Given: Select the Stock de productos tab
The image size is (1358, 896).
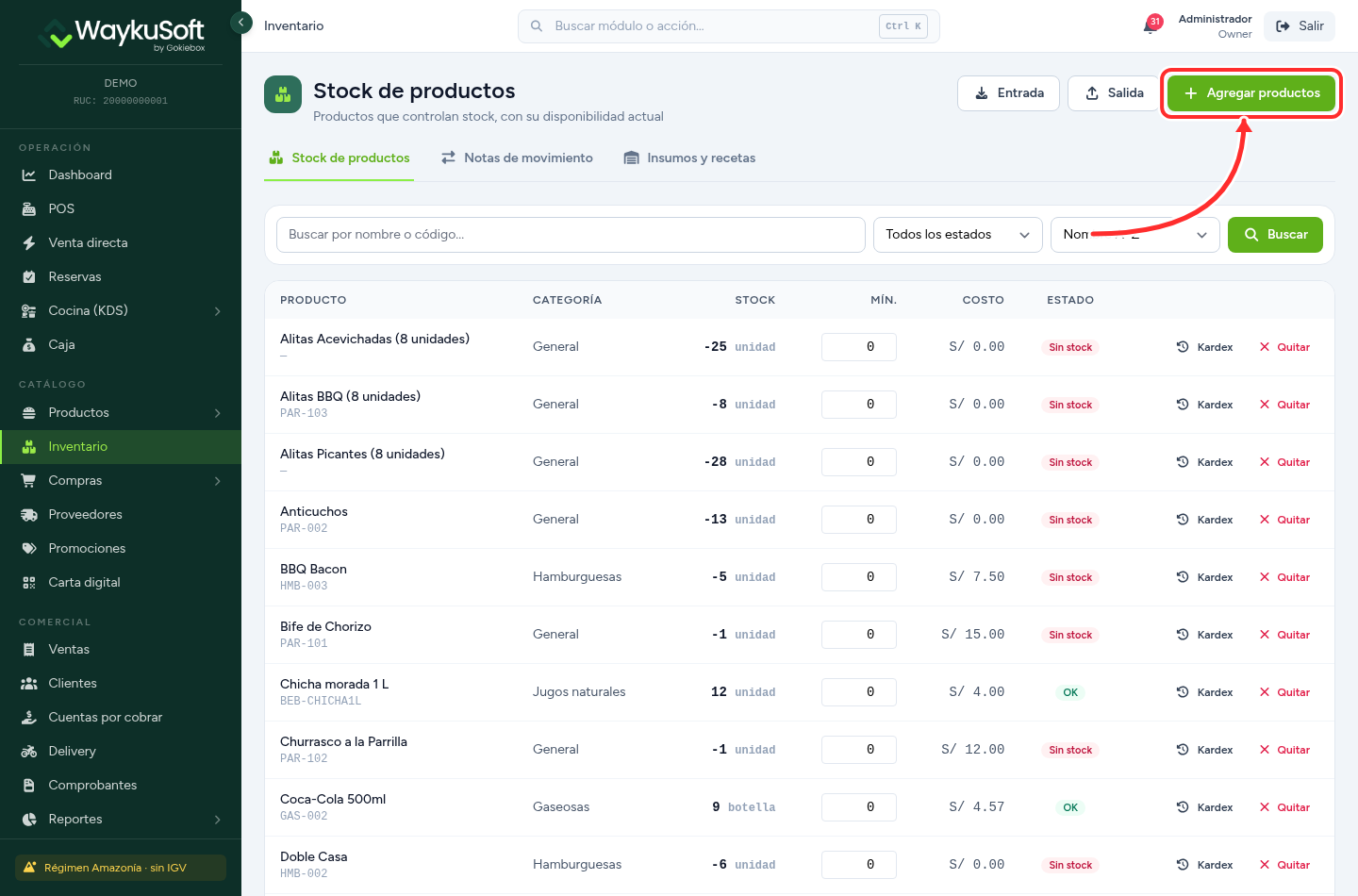Looking at the screenshot, I should point(339,158).
